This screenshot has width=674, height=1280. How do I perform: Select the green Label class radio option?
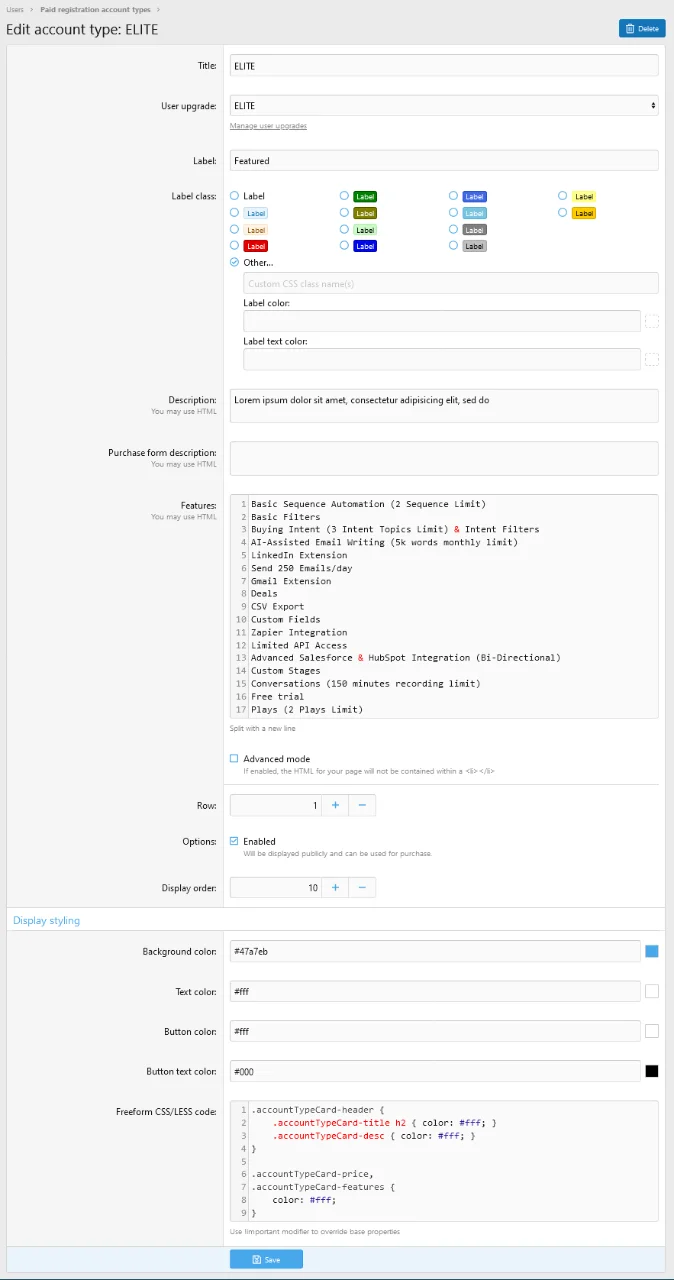(x=344, y=196)
